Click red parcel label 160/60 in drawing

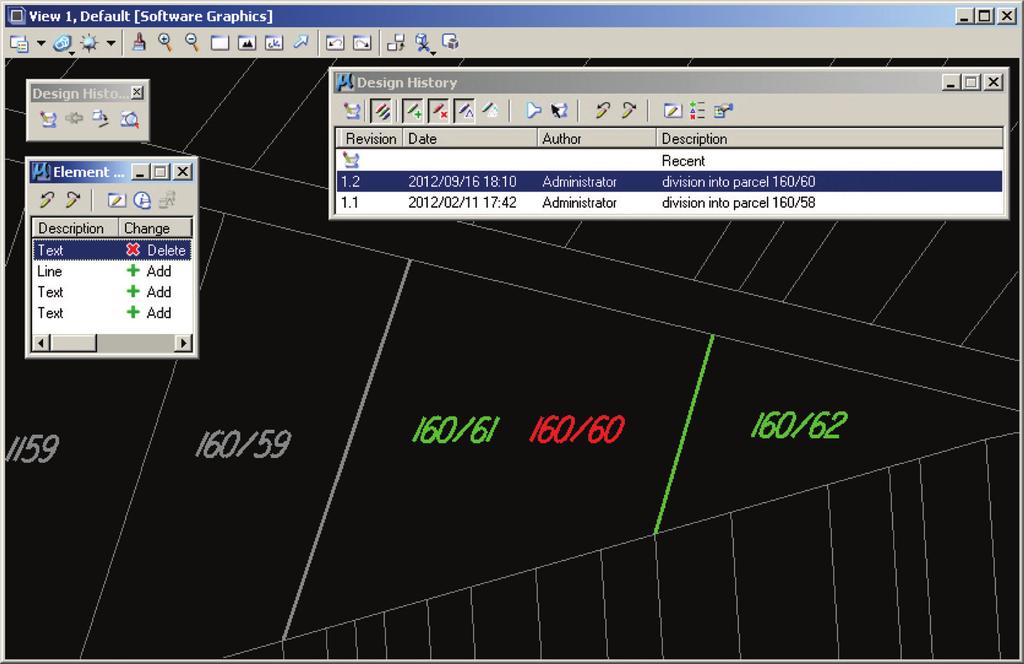click(x=577, y=430)
